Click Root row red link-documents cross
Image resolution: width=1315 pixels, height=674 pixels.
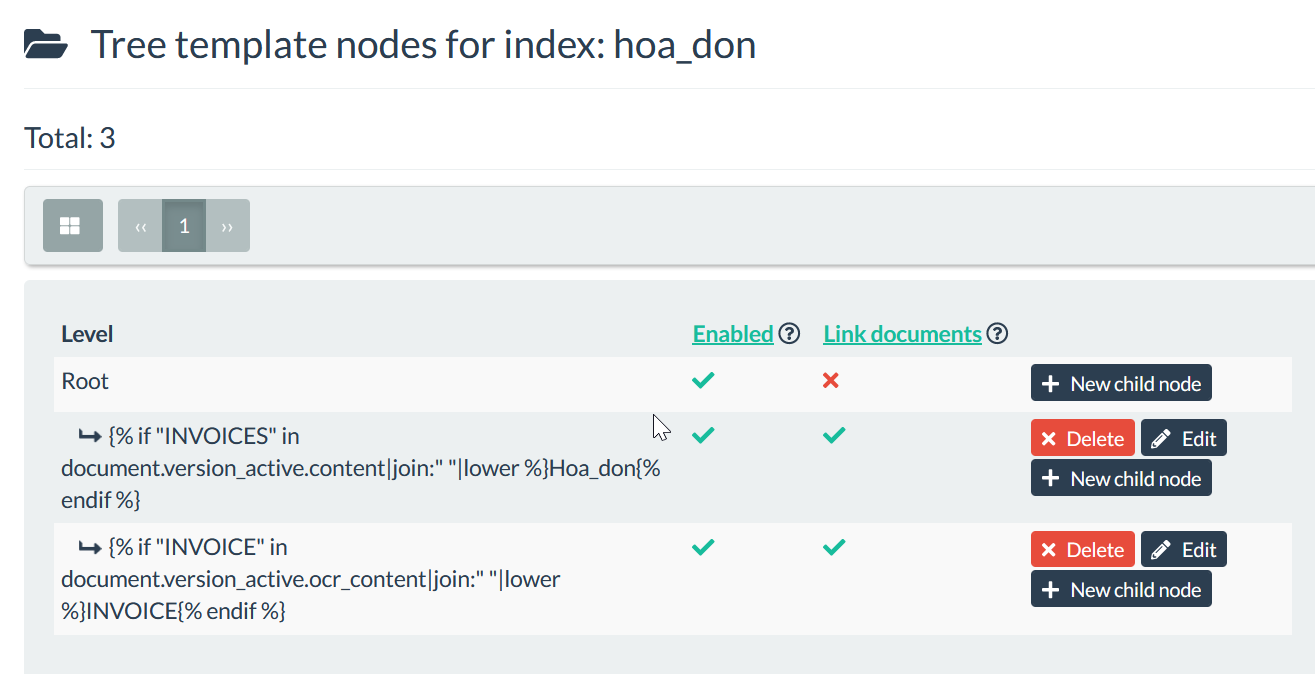pos(831,380)
